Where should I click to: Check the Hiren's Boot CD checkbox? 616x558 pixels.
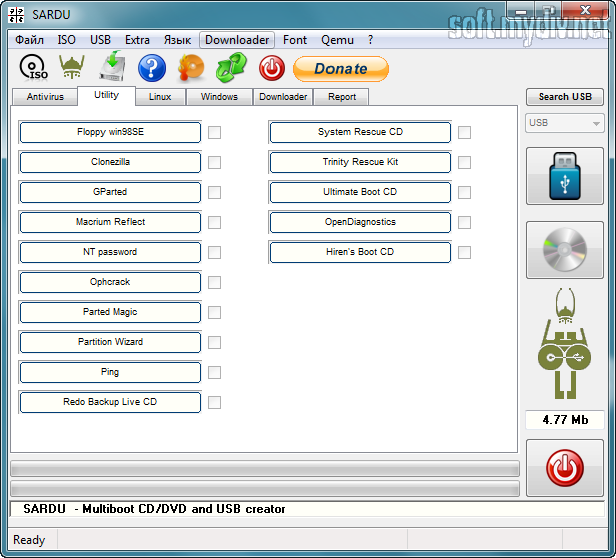point(464,252)
